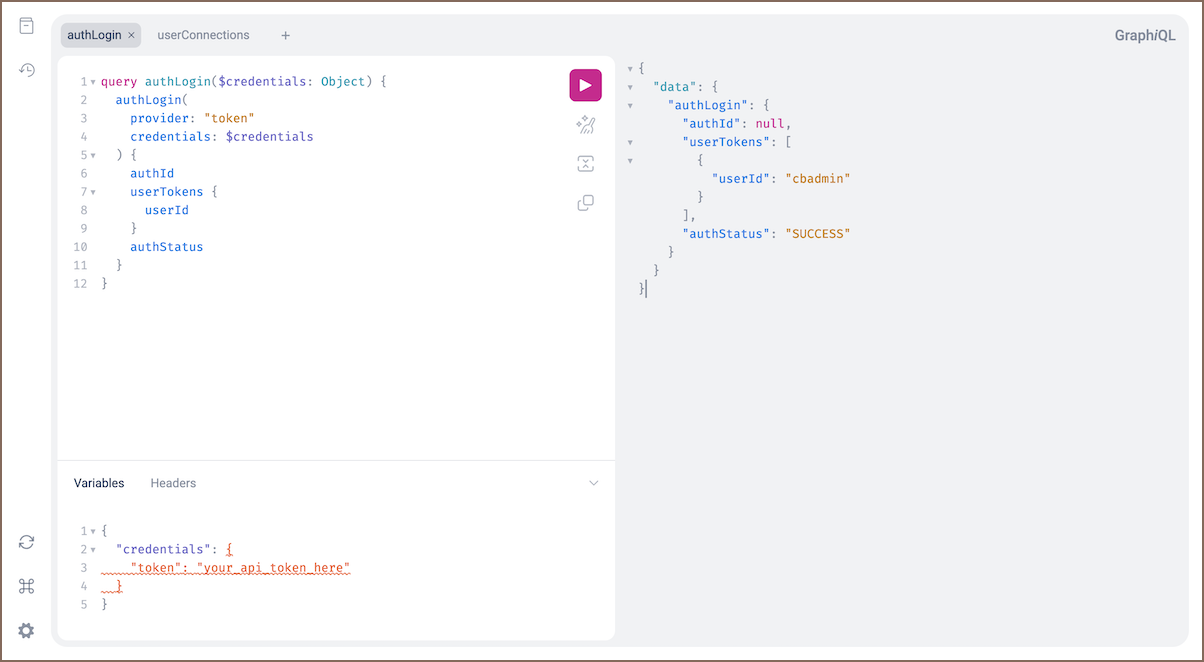Click the Merge fragments icon

586,164
